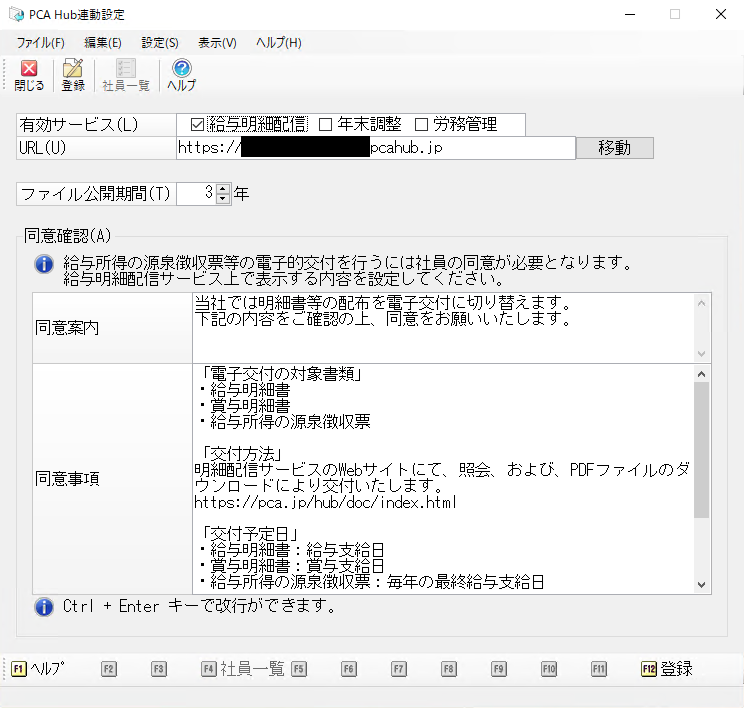Screen dimensions: 744x708
Task: Click the 同意確認(A) group label
Action: pos(67,235)
